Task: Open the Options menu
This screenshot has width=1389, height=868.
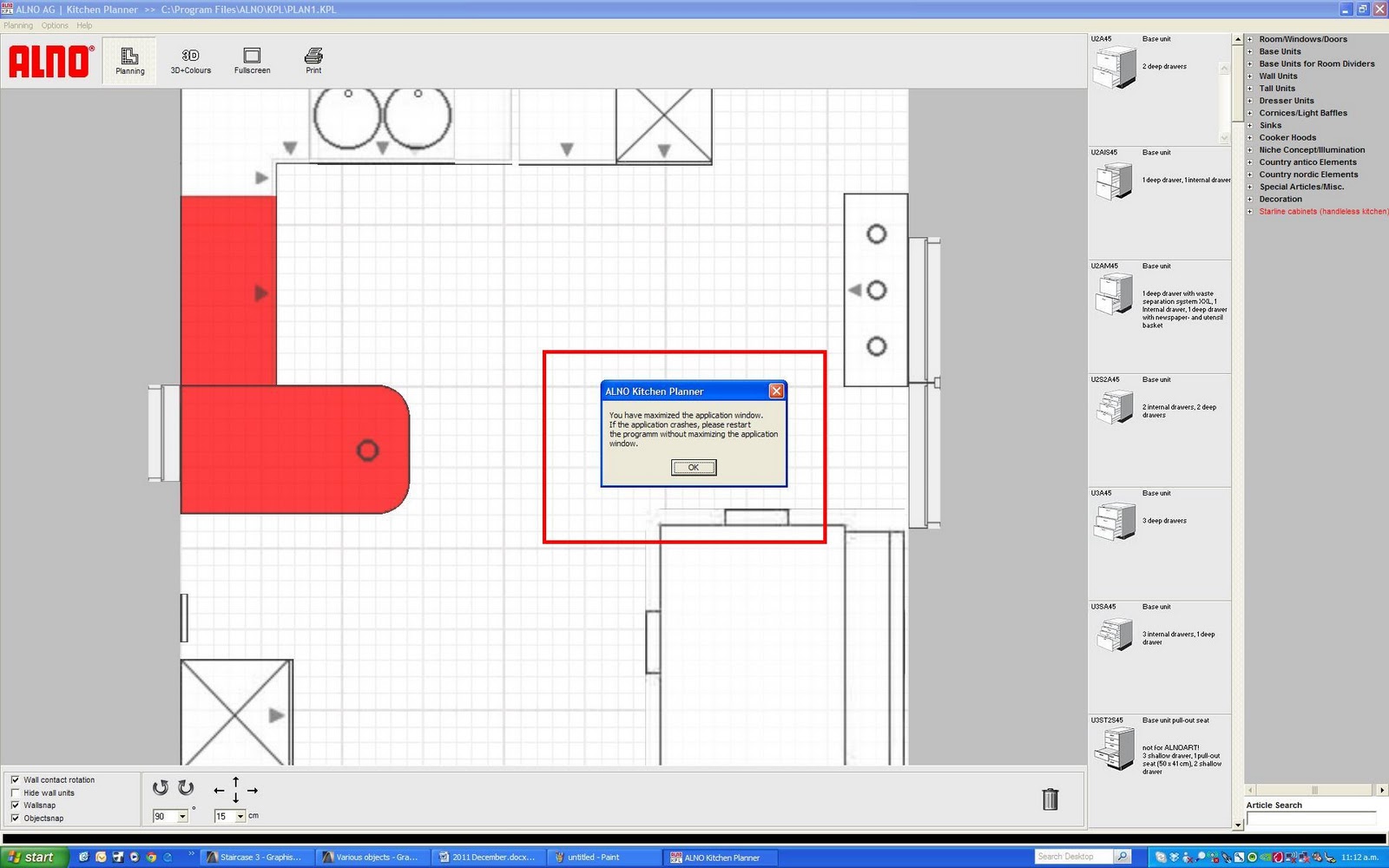Action: 55,25
